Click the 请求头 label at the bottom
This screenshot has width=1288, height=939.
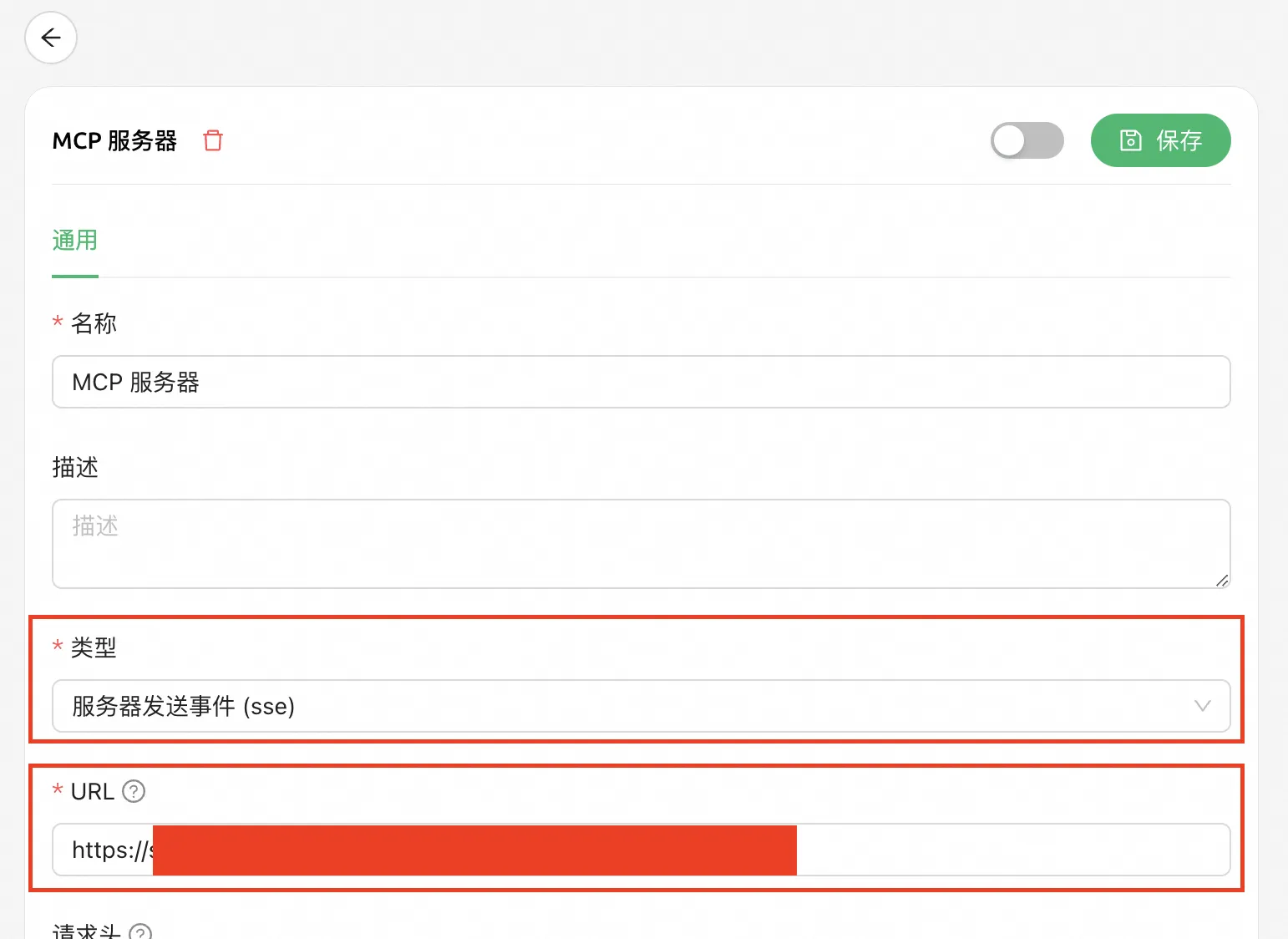86,930
